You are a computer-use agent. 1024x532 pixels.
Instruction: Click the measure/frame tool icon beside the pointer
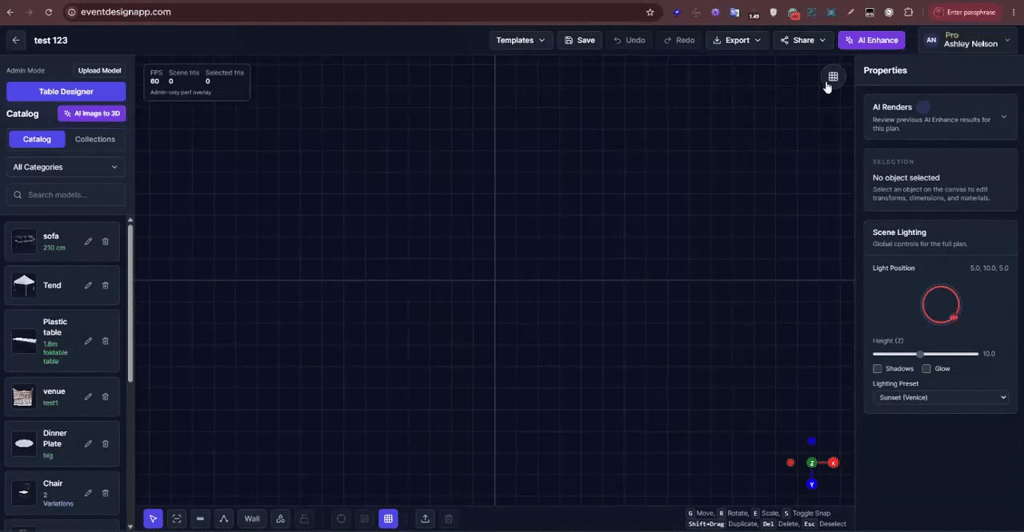(176, 518)
